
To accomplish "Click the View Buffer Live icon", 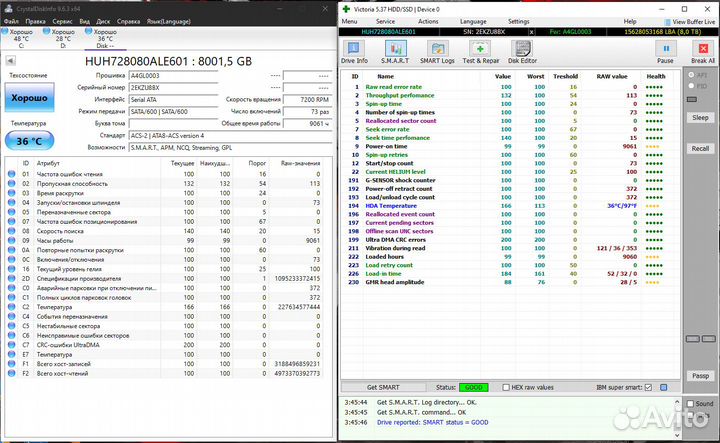I will 667,22.
